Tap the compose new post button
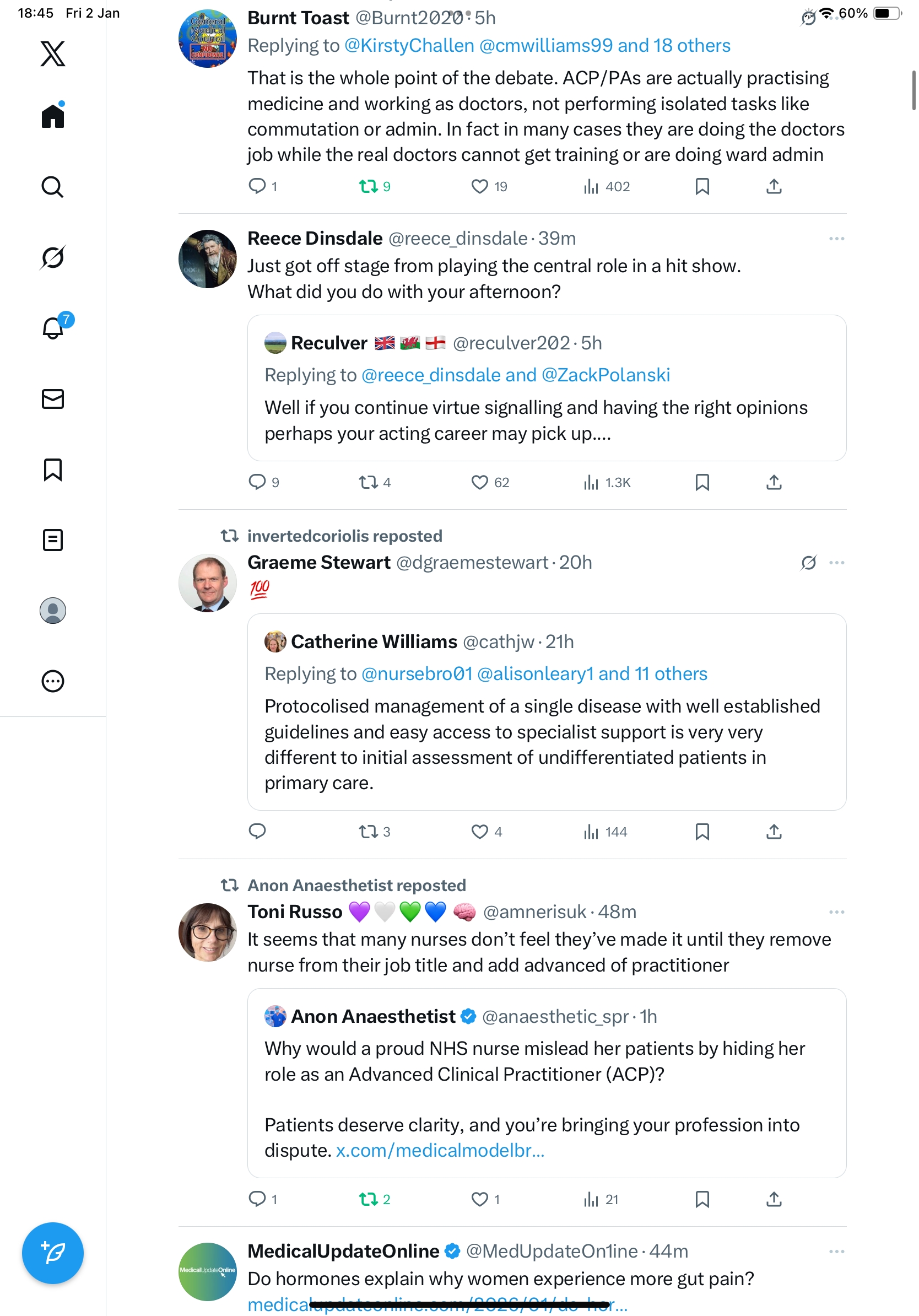919x1316 pixels. pos(53,1253)
